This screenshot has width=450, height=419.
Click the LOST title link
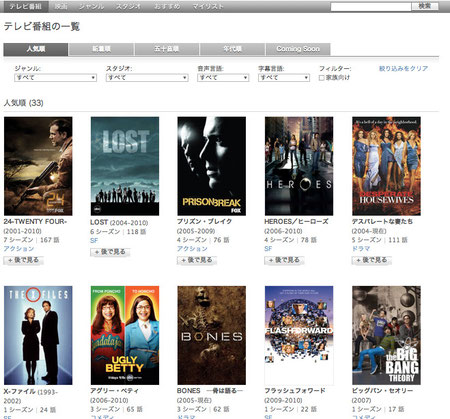(x=99, y=222)
